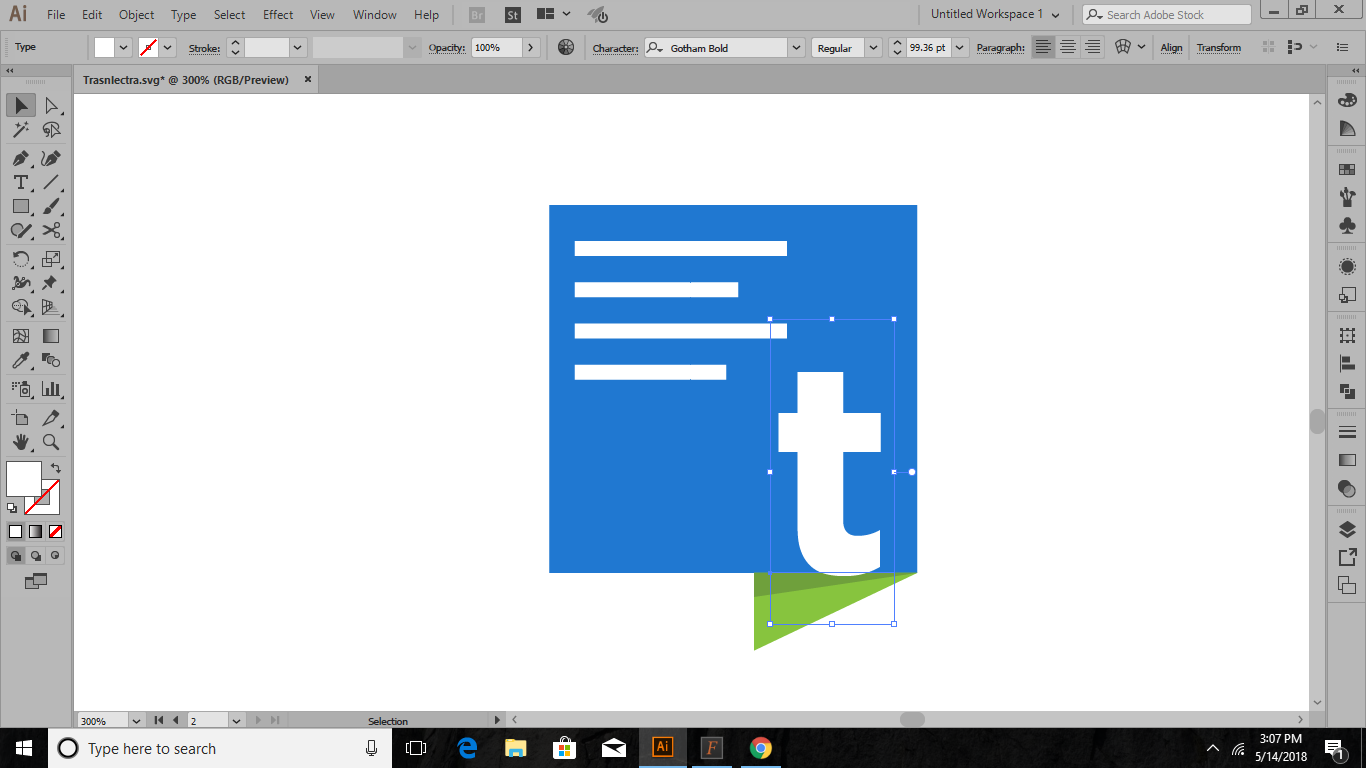Set paint mode to Gradient
The width and height of the screenshot is (1366, 768).
(x=35, y=532)
